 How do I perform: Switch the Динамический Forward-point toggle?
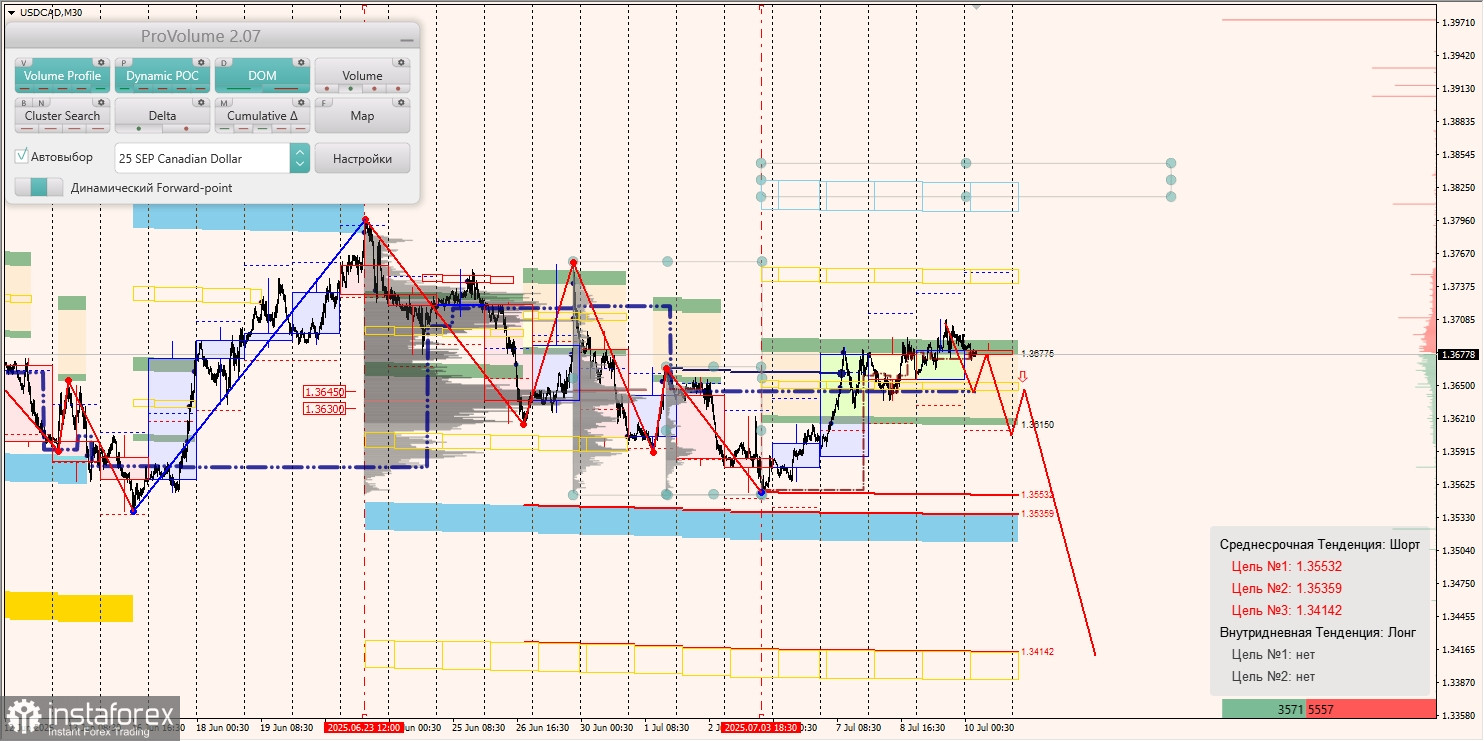(x=39, y=187)
